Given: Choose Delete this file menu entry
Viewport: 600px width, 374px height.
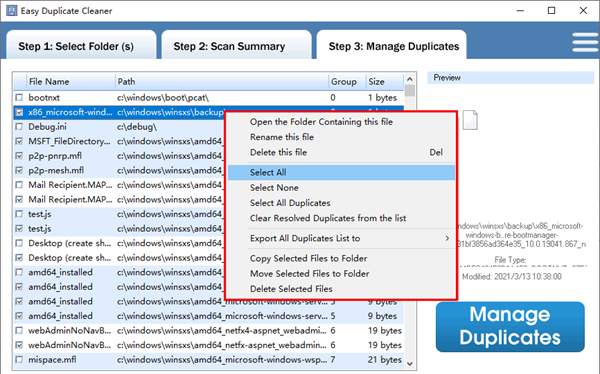Looking at the screenshot, I should coord(341,152).
